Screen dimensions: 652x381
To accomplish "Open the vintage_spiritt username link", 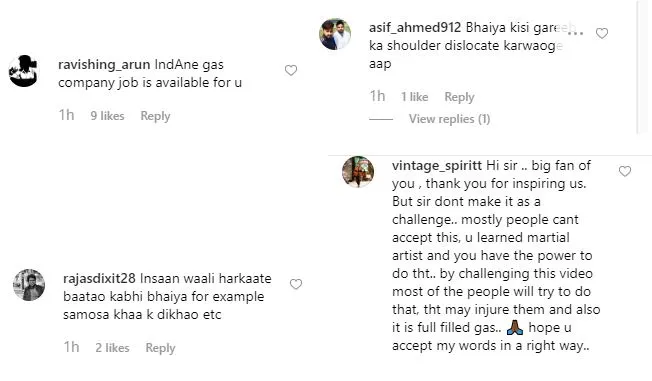I will coord(437,166).
